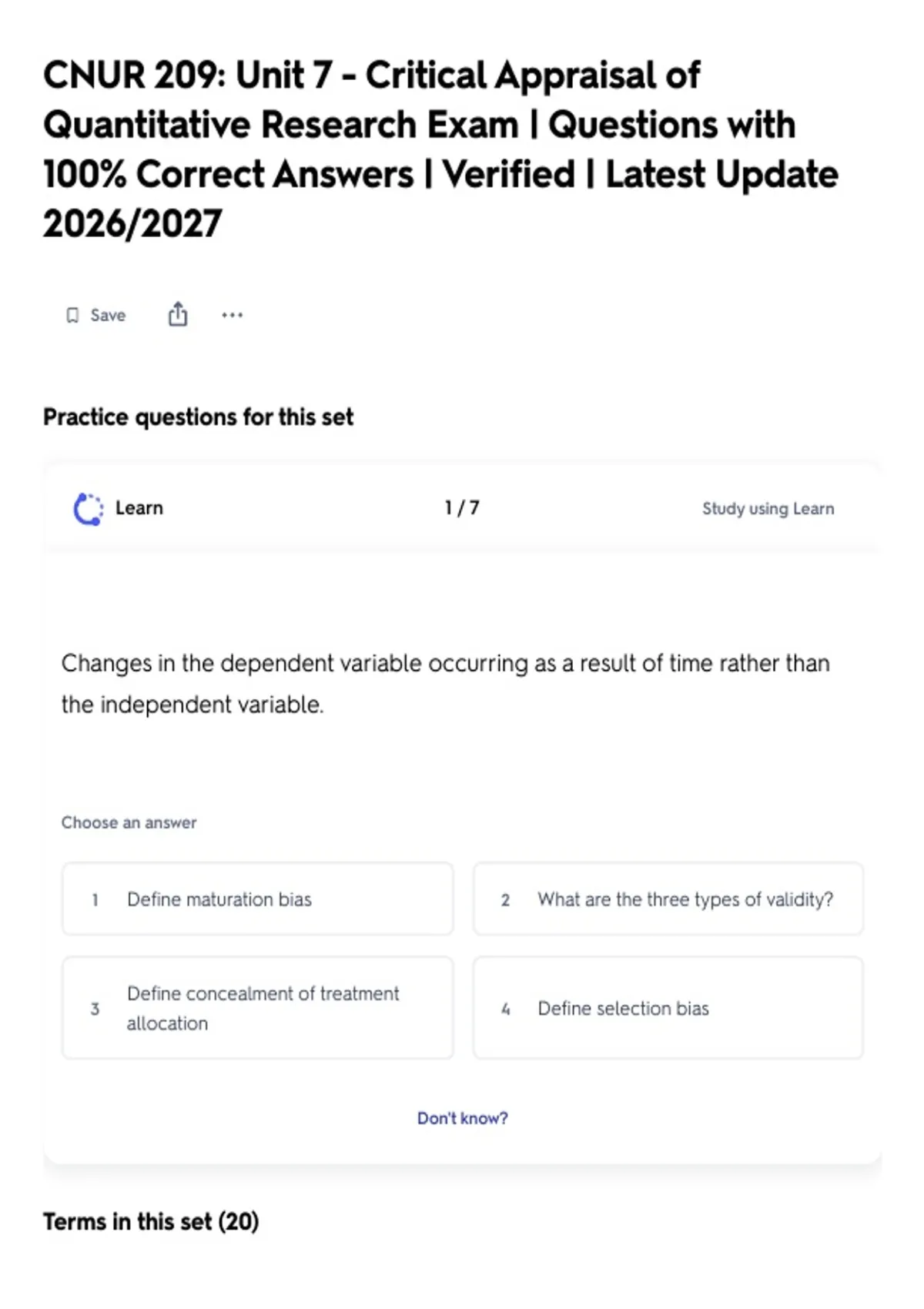The width and height of the screenshot is (924, 1309).
Task: Choose 'What are the three types of validity?'
Action: [668, 899]
